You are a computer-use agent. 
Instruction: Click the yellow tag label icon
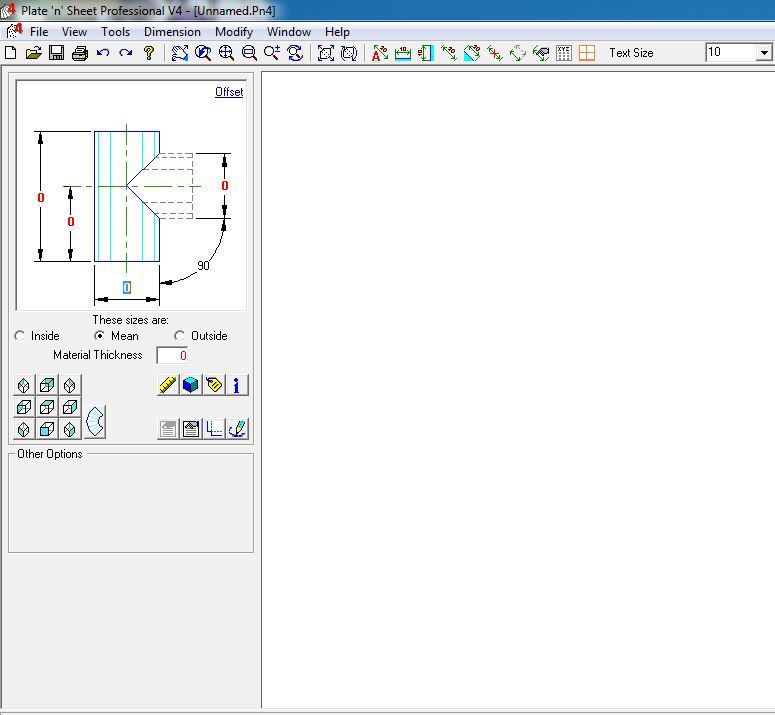[214, 385]
